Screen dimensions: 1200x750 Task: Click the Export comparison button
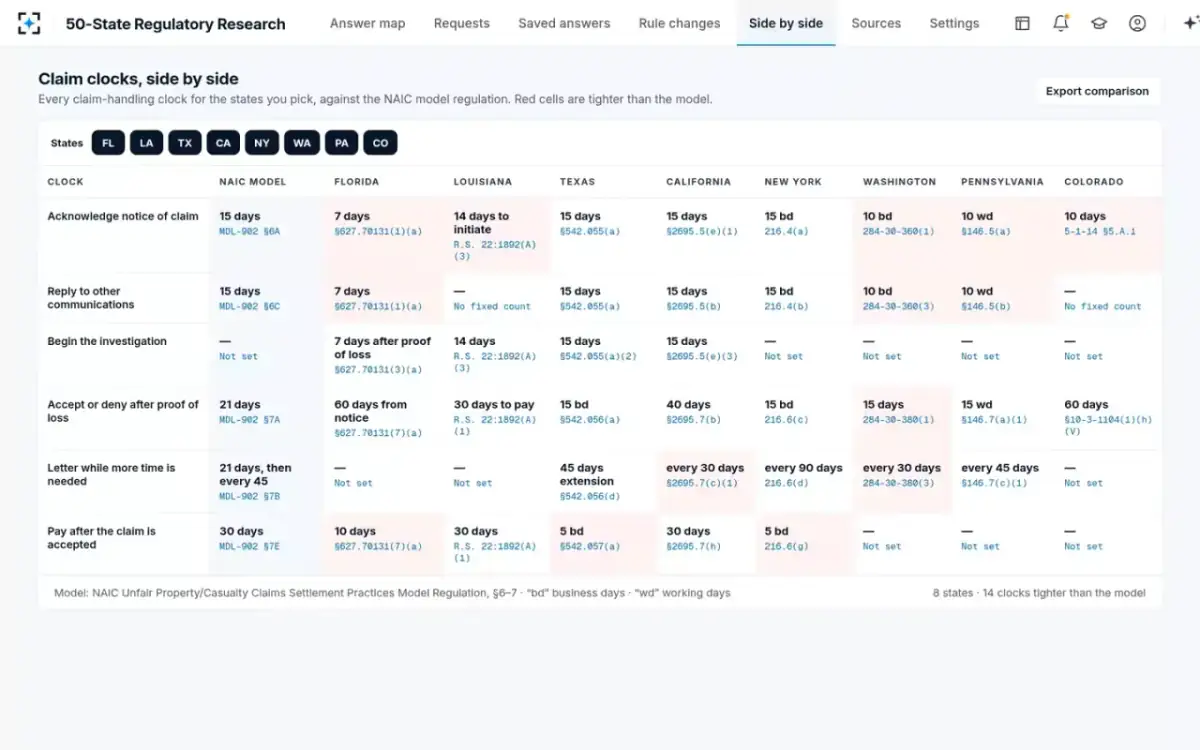pyautogui.click(x=1097, y=91)
